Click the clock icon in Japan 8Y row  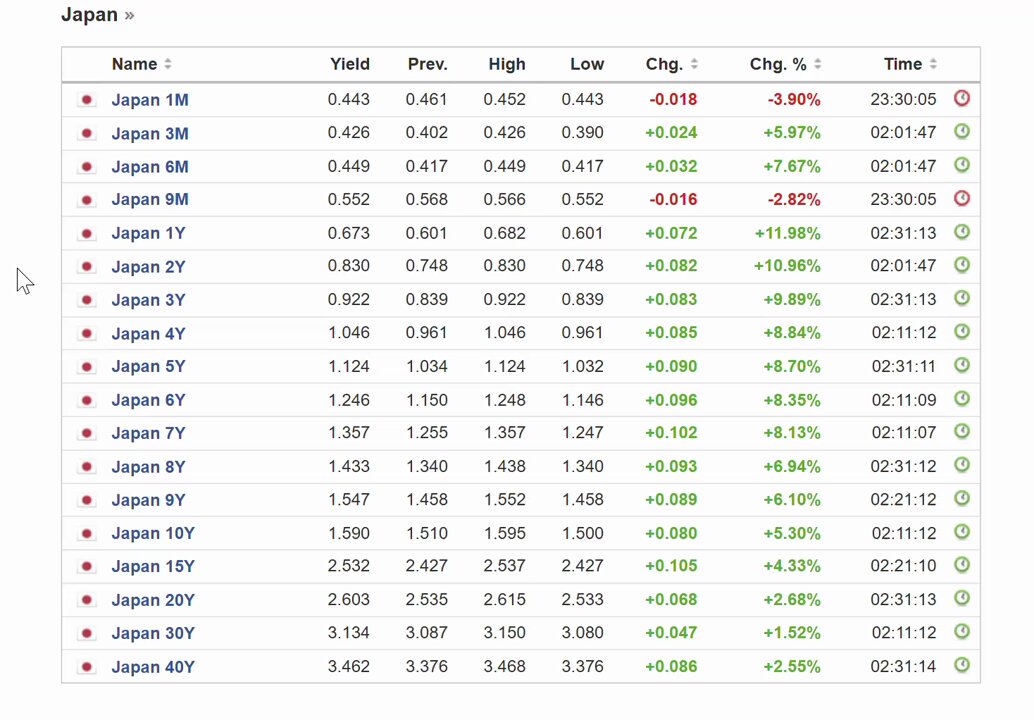tap(962, 465)
